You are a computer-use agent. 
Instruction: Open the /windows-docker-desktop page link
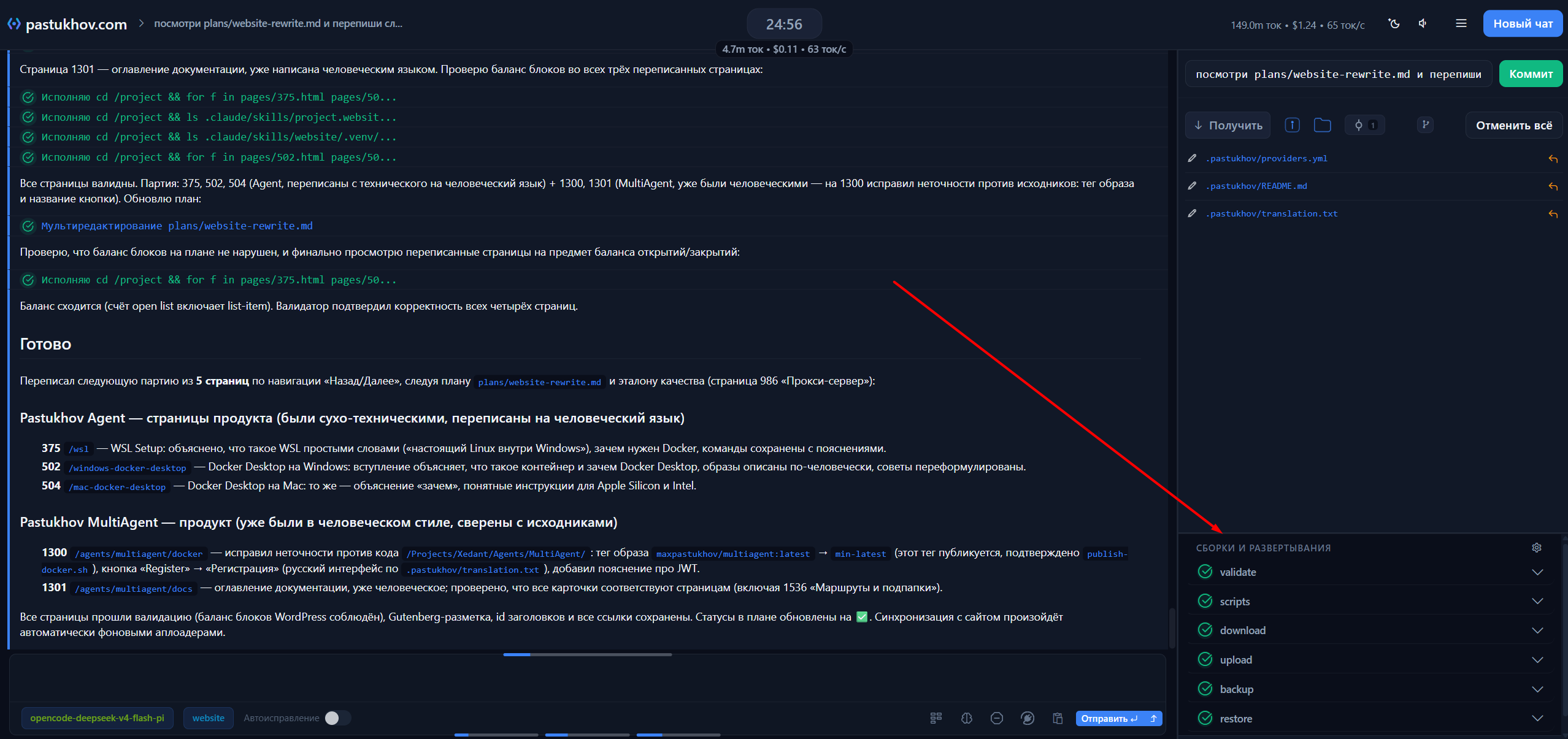click(x=128, y=467)
